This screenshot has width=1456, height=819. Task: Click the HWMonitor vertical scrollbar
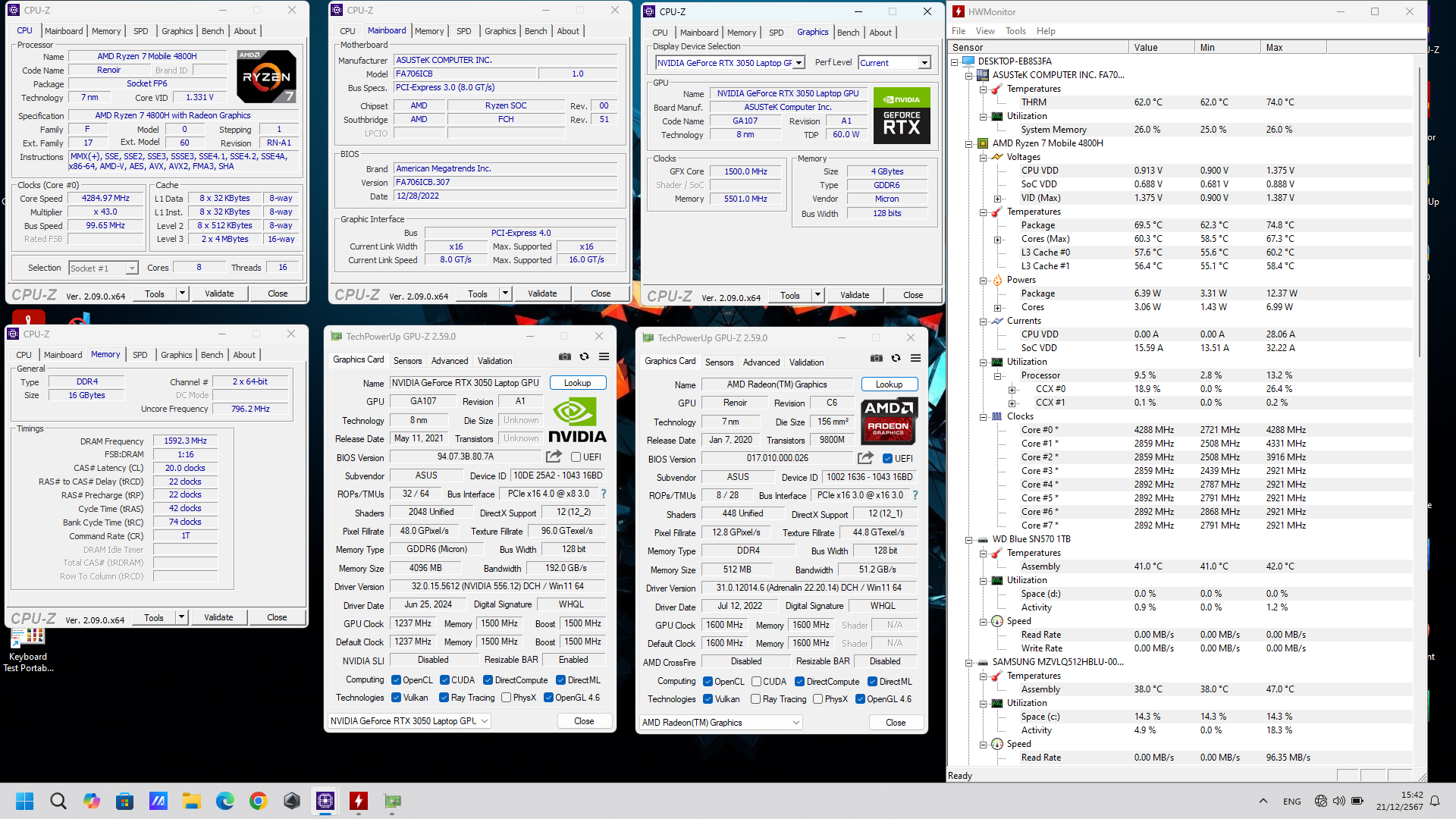1421,212
